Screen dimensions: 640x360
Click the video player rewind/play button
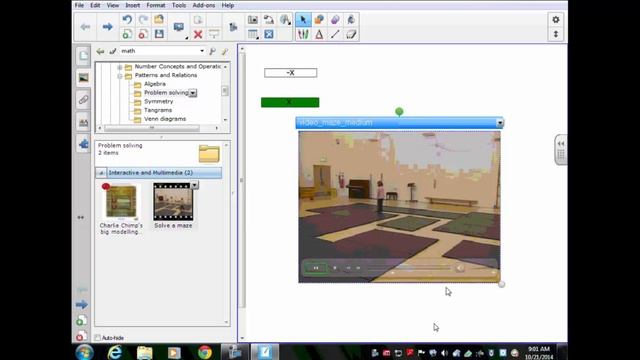click(x=316, y=268)
